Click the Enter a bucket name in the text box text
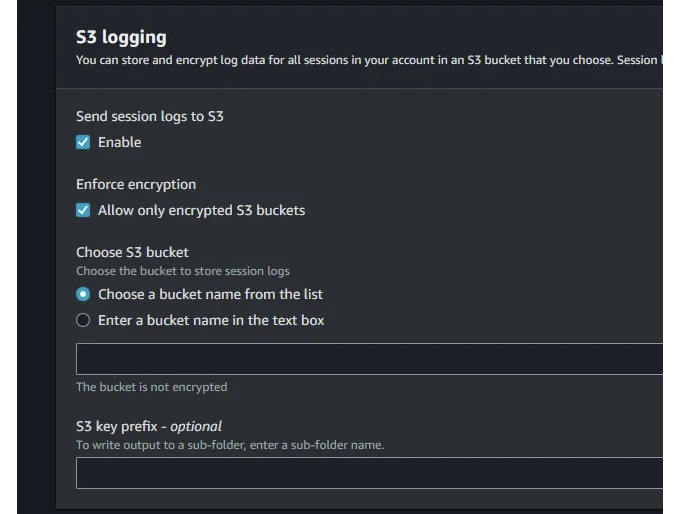 click(x=211, y=320)
